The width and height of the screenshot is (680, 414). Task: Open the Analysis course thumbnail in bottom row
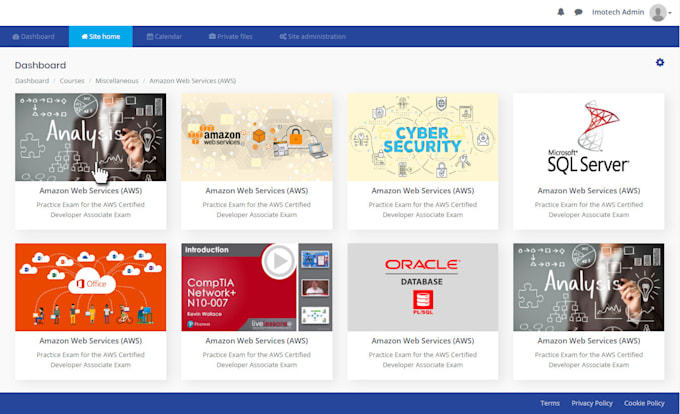pyautogui.click(x=588, y=287)
